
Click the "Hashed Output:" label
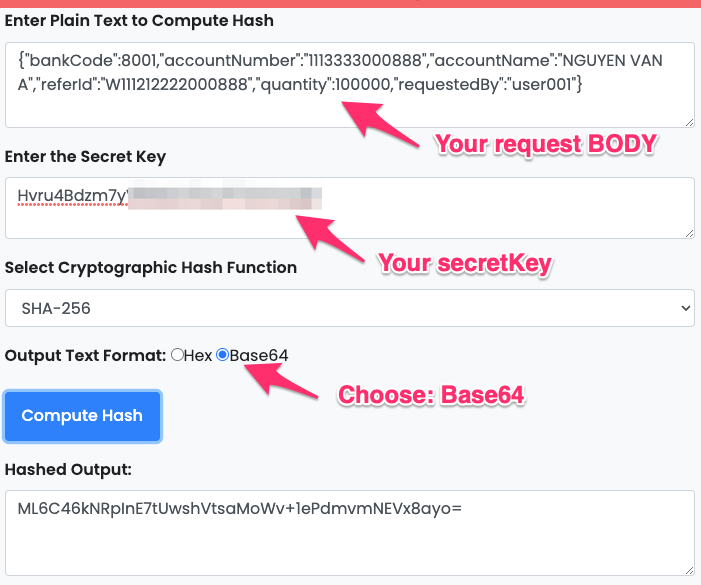pyautogui.click(x=66, y=469)
